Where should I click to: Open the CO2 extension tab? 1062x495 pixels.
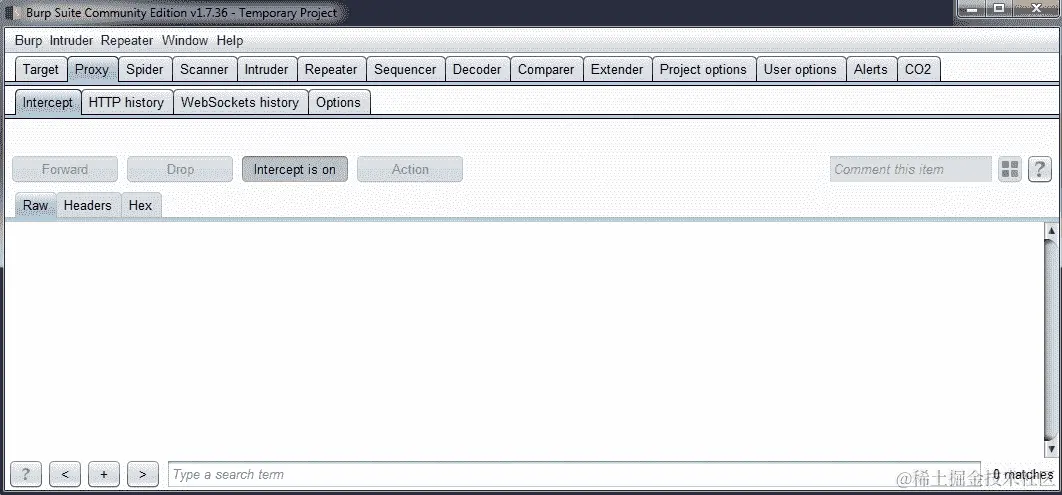click(918, 69)
